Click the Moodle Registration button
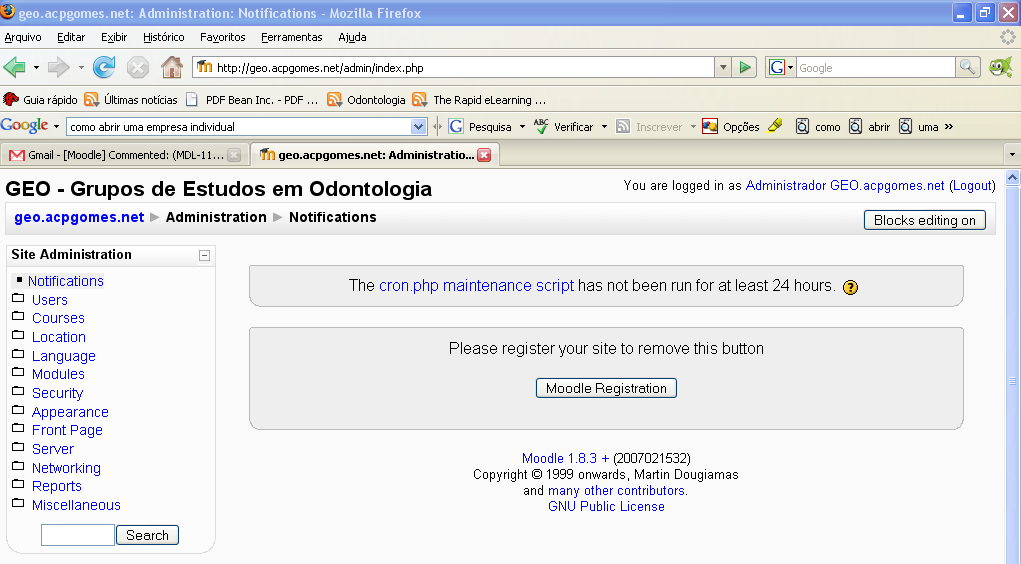This screenshot has width=1021, height=564. [x=606, y=388]
